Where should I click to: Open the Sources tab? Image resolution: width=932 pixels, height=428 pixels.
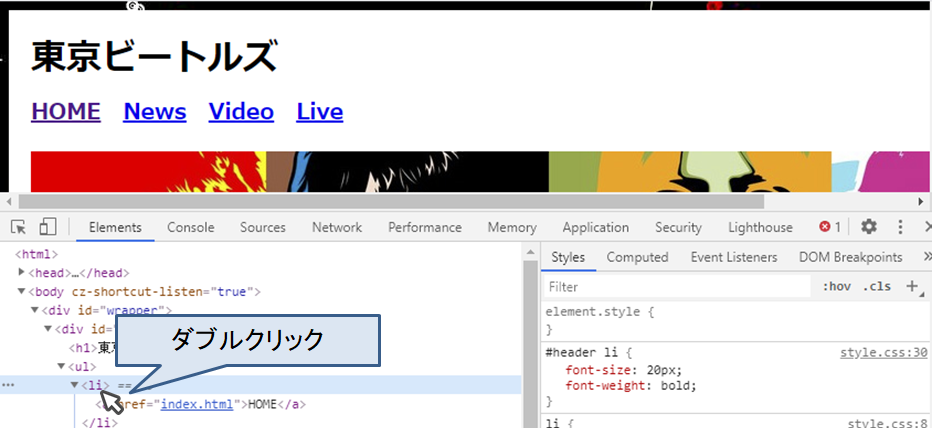pos(263,227)
